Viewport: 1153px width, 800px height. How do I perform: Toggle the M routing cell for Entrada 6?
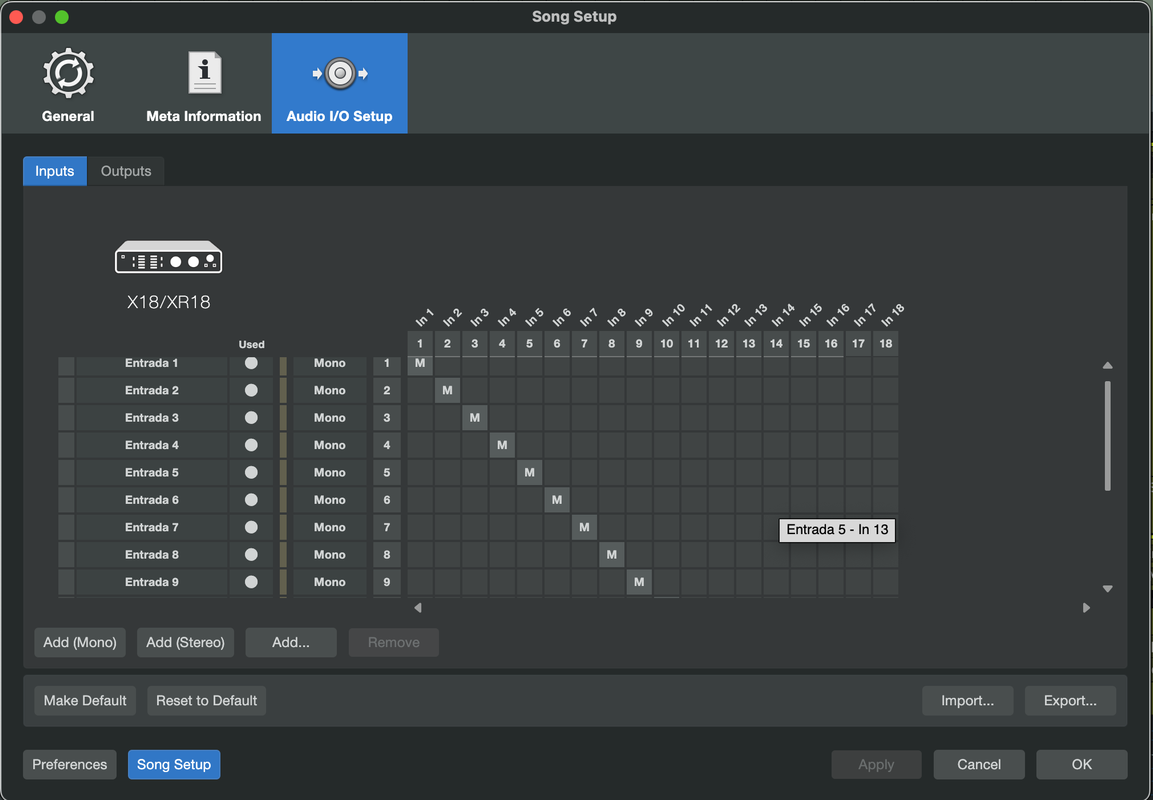pos(557,500)
